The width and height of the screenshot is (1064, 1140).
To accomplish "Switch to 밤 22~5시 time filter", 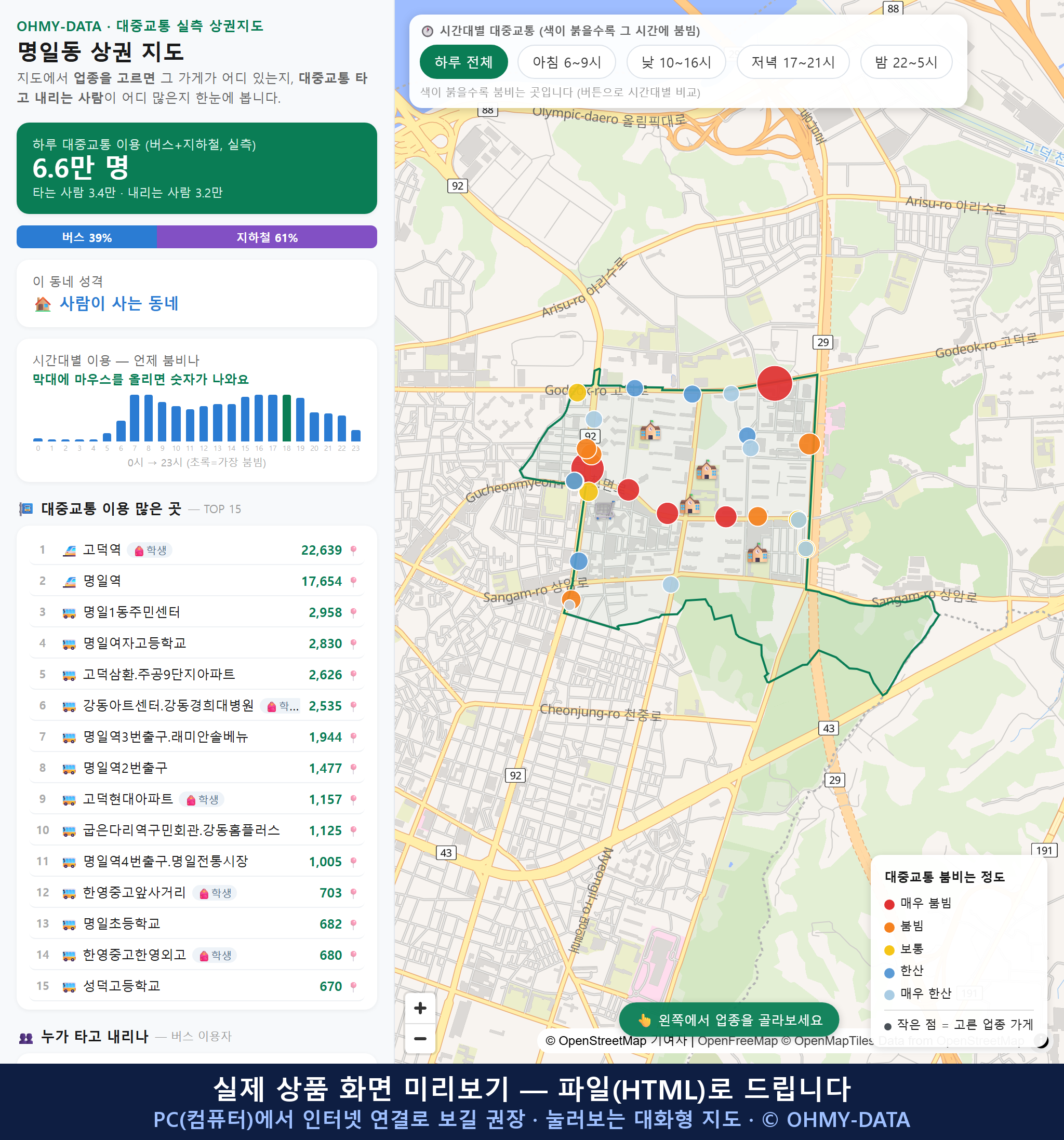I will click(x=906, y=62).
